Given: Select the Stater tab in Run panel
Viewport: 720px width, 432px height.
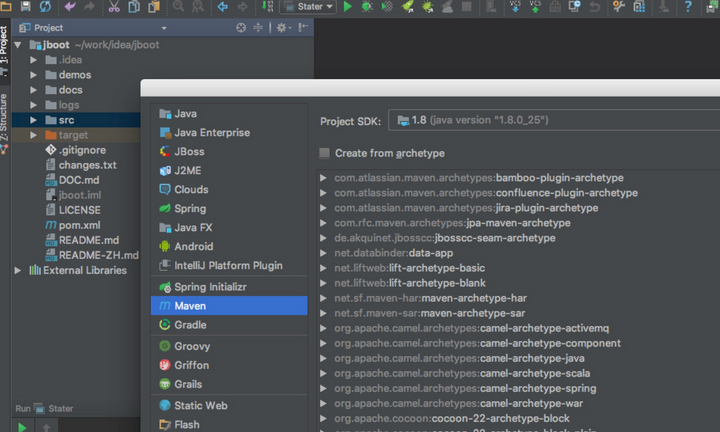Looking at the screenshot, I should coord(54,409).
